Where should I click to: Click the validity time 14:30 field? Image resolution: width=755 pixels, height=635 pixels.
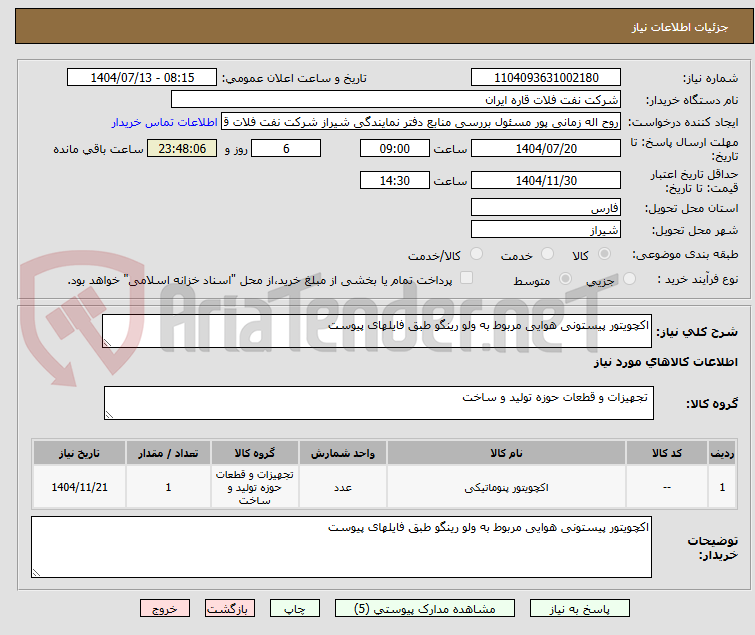click(x=394, y=181)
